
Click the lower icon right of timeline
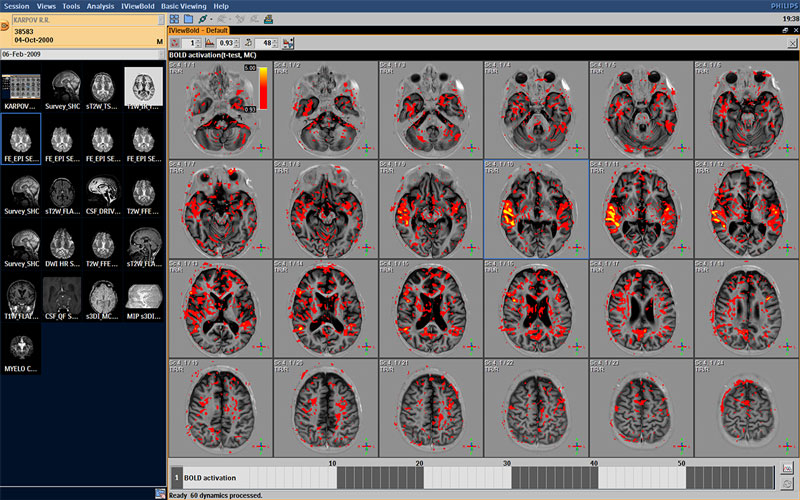[787, 483]
